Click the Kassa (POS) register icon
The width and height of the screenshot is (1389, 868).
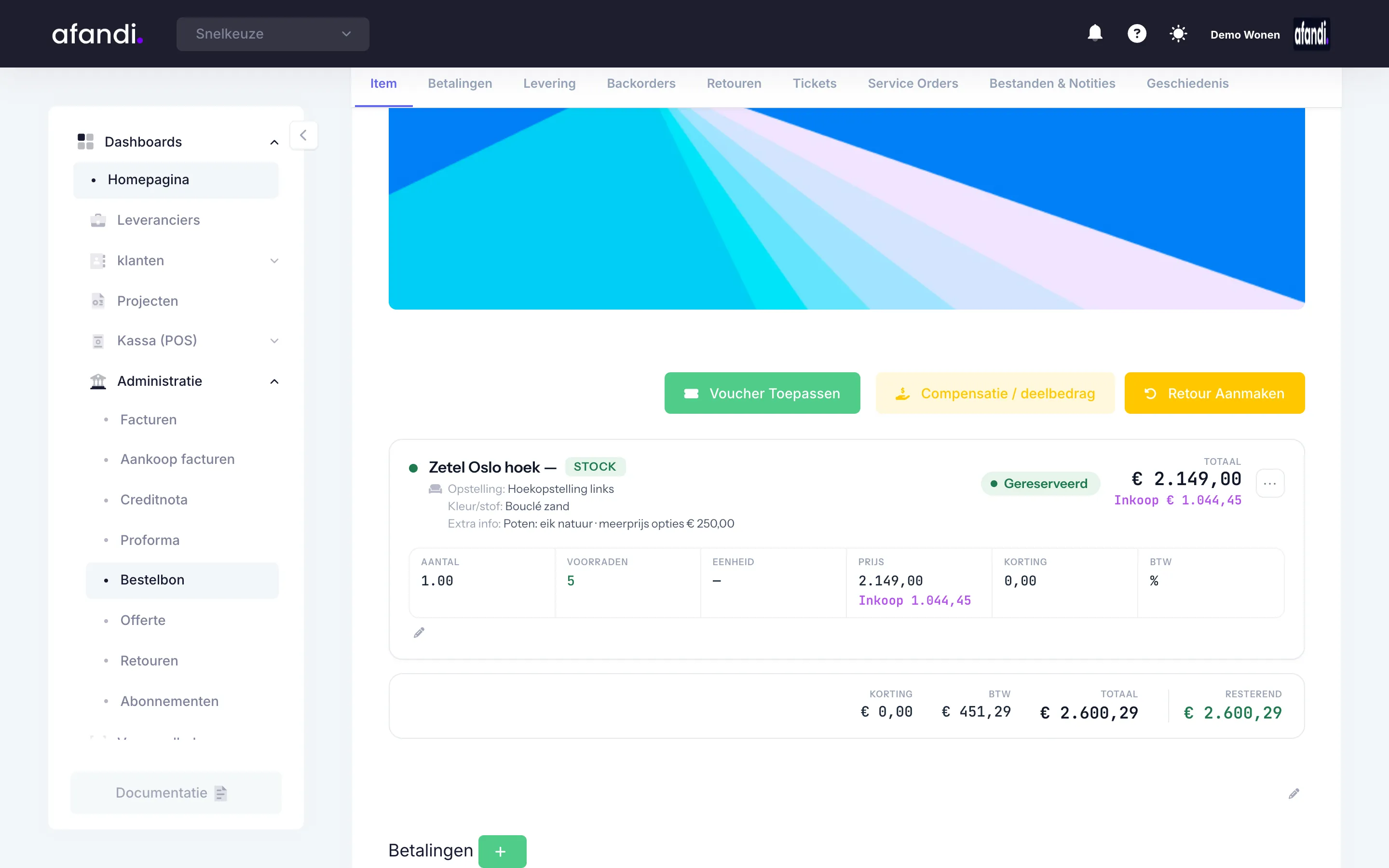coord(98,341)
